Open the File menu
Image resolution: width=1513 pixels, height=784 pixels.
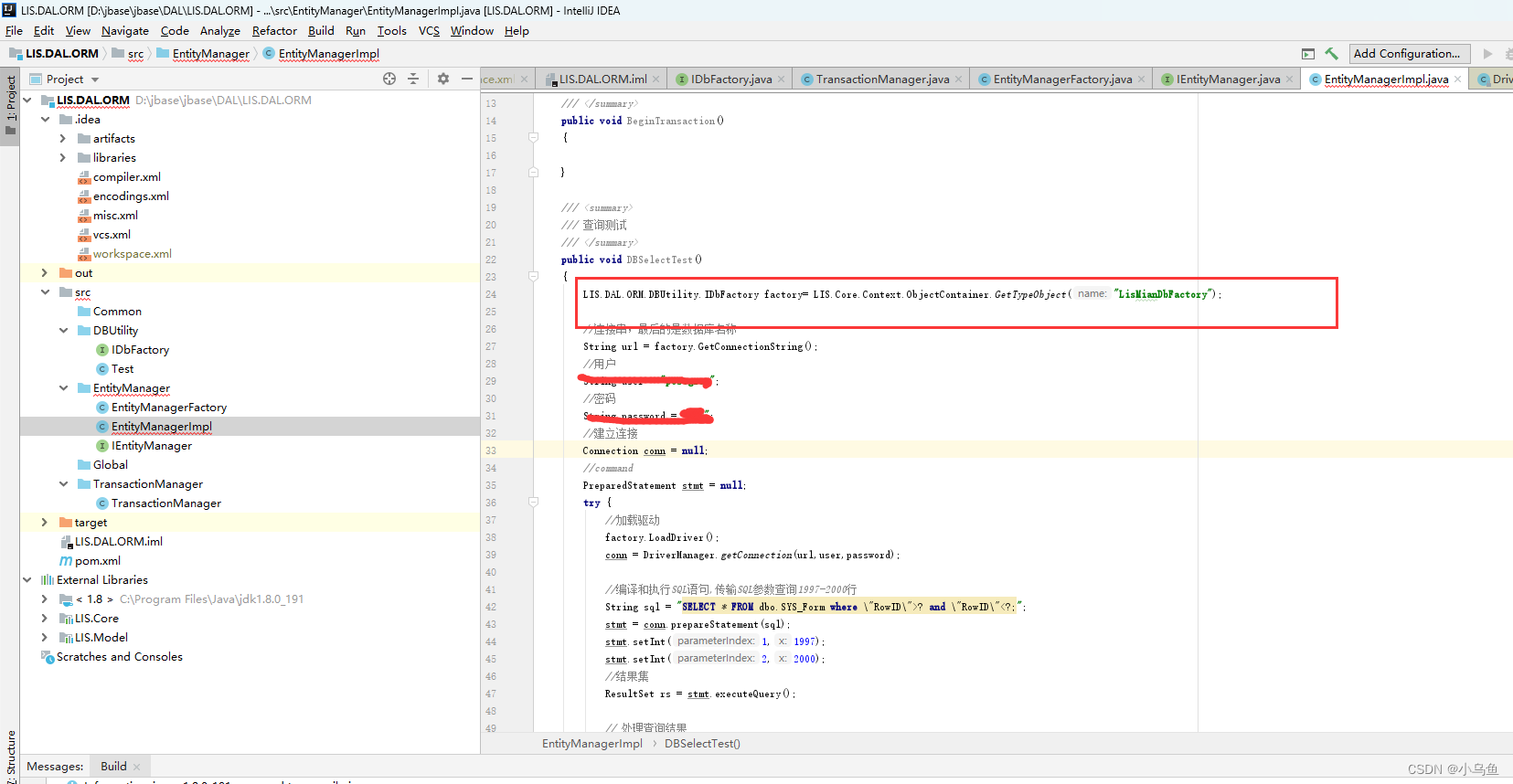(14, 31)
